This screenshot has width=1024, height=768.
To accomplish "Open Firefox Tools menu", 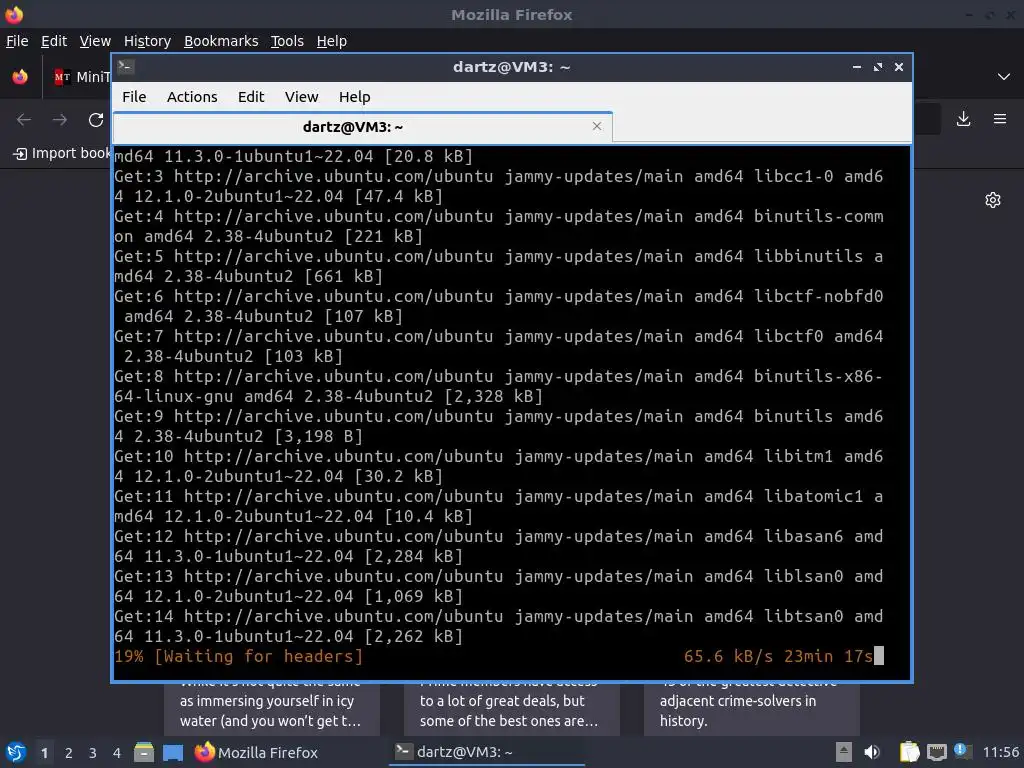I will click(287, 41).
